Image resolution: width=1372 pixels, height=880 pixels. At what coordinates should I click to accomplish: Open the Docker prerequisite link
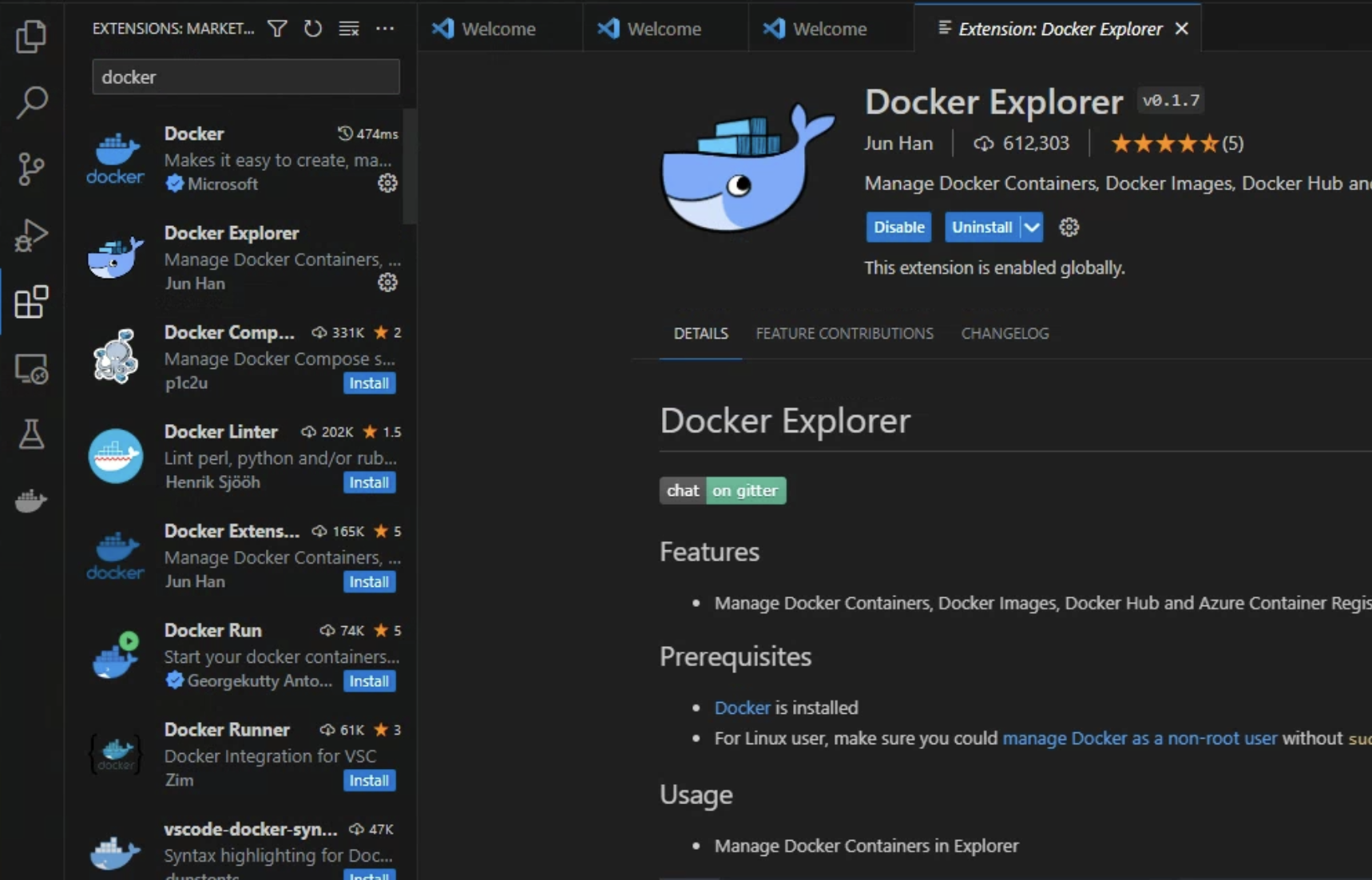pos(742,708)
